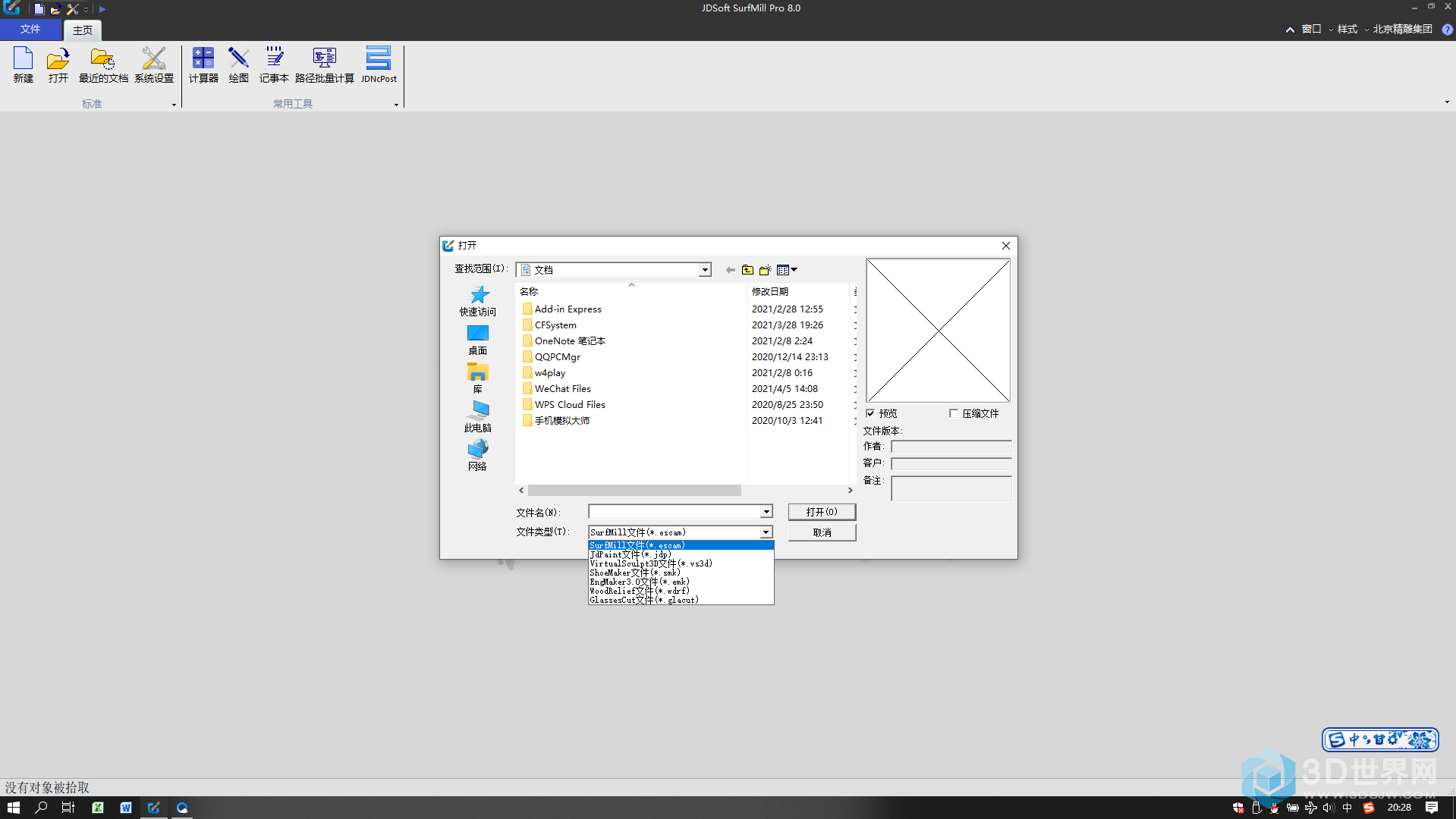Image resolution: width=1456 pixels, height=819 pixels.
Task: Select SurfMill文件(*.escam) file type
Action: pos(681,545)
